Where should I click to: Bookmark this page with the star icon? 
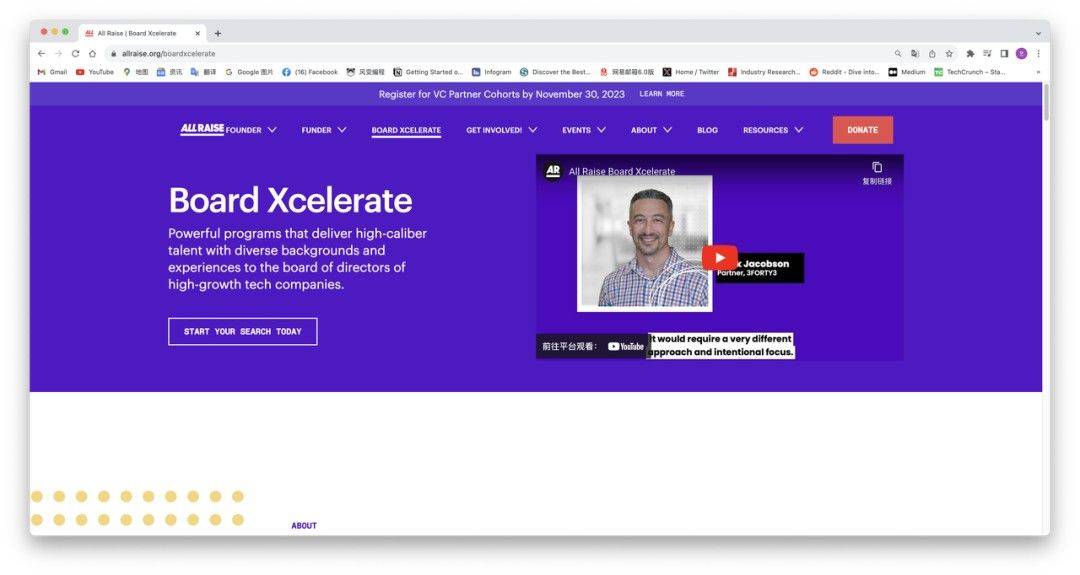pos(949,54)
